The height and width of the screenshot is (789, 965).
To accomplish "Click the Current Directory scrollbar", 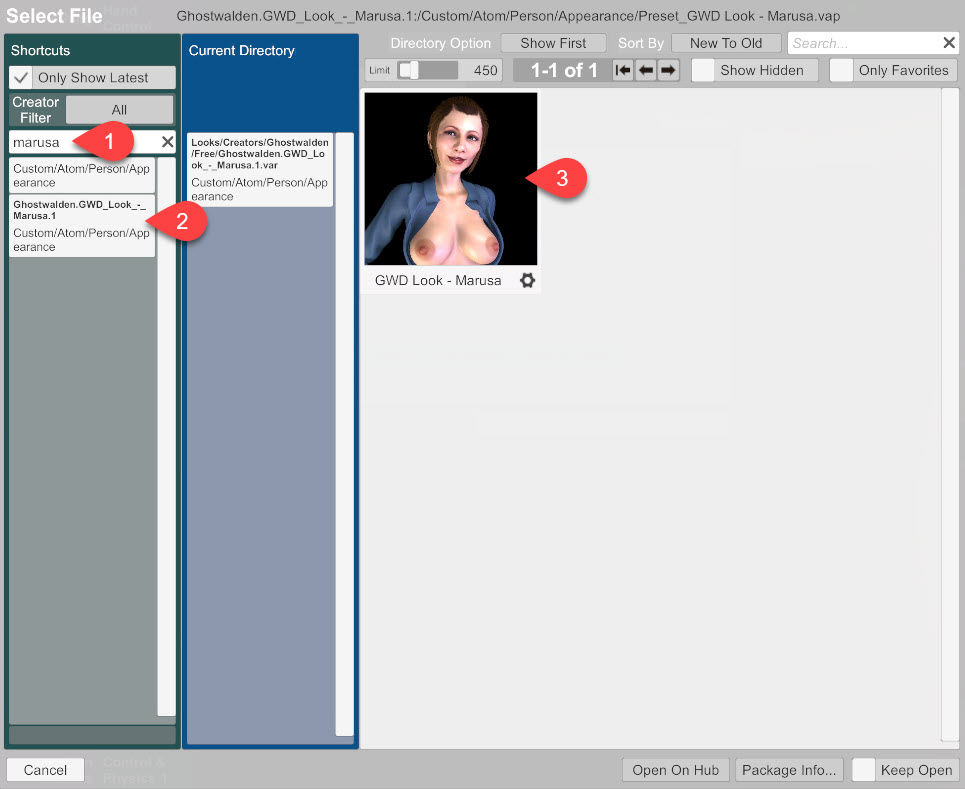I will [345, 434].
